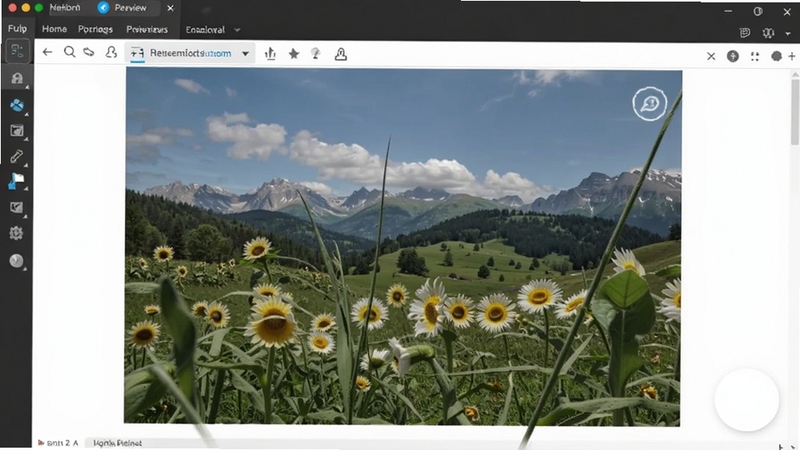Click the X icon in the white toolbar
800x450 pixels.
coord(711,56)
